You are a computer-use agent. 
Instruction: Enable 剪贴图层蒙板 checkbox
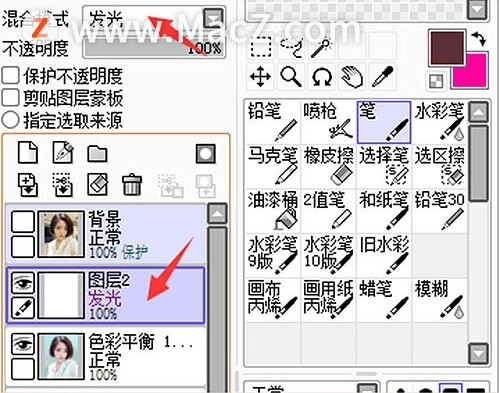pos(10,98)
